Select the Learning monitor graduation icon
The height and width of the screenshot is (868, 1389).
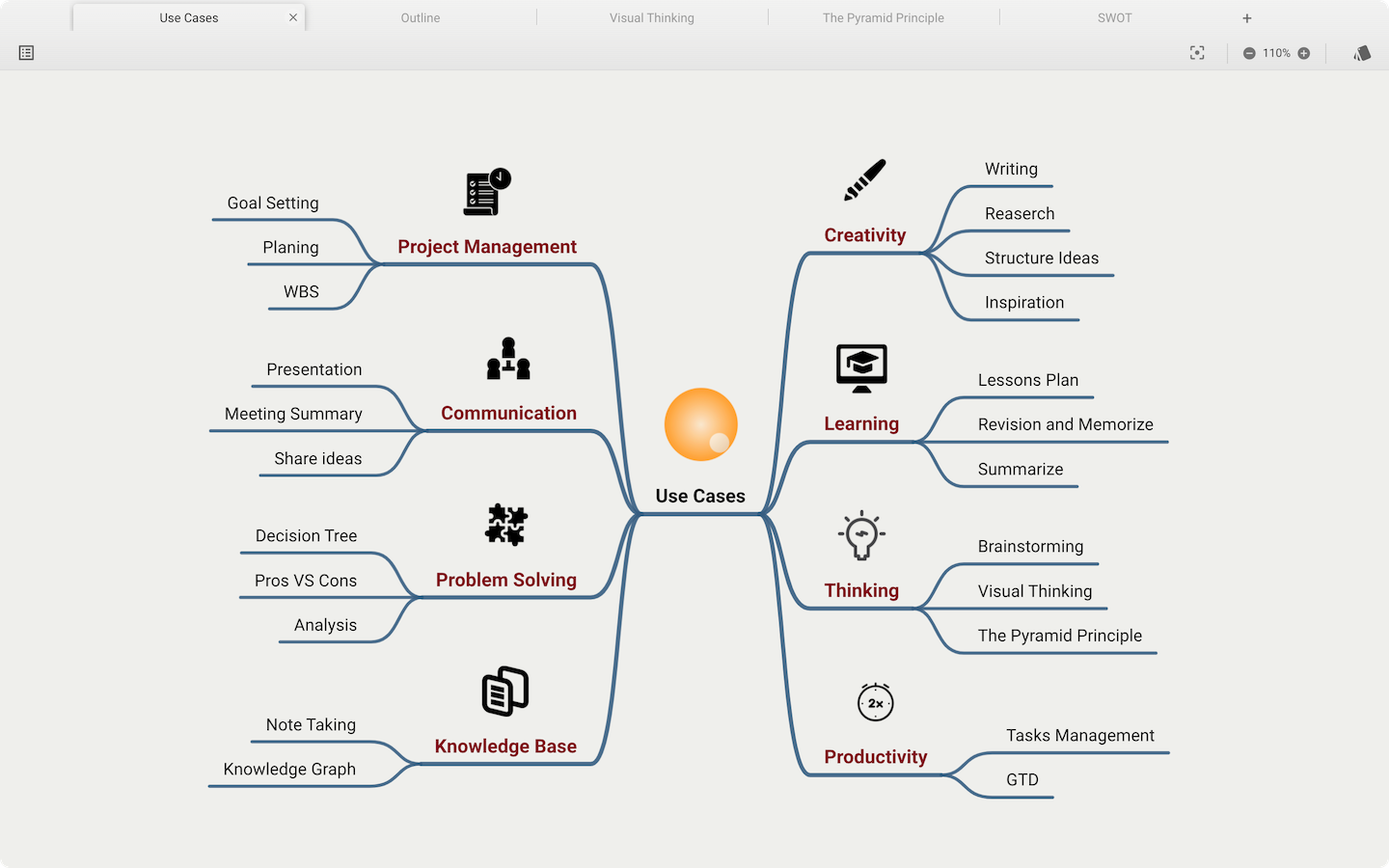[x=861, y=368]
